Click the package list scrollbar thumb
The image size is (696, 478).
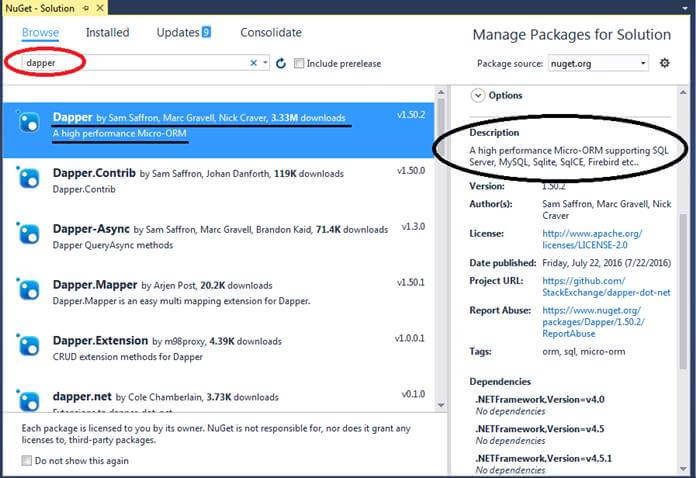[x=441, y=120]
